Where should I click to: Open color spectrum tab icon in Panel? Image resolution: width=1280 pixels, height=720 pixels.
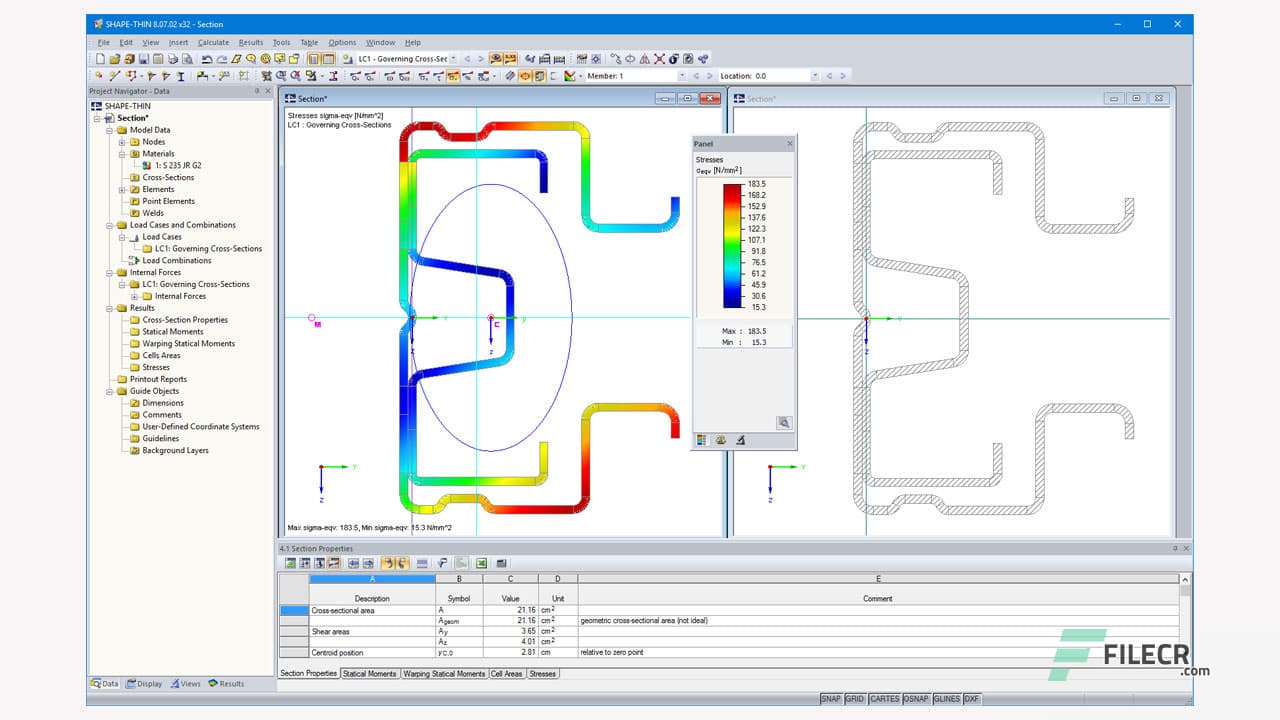702,440
